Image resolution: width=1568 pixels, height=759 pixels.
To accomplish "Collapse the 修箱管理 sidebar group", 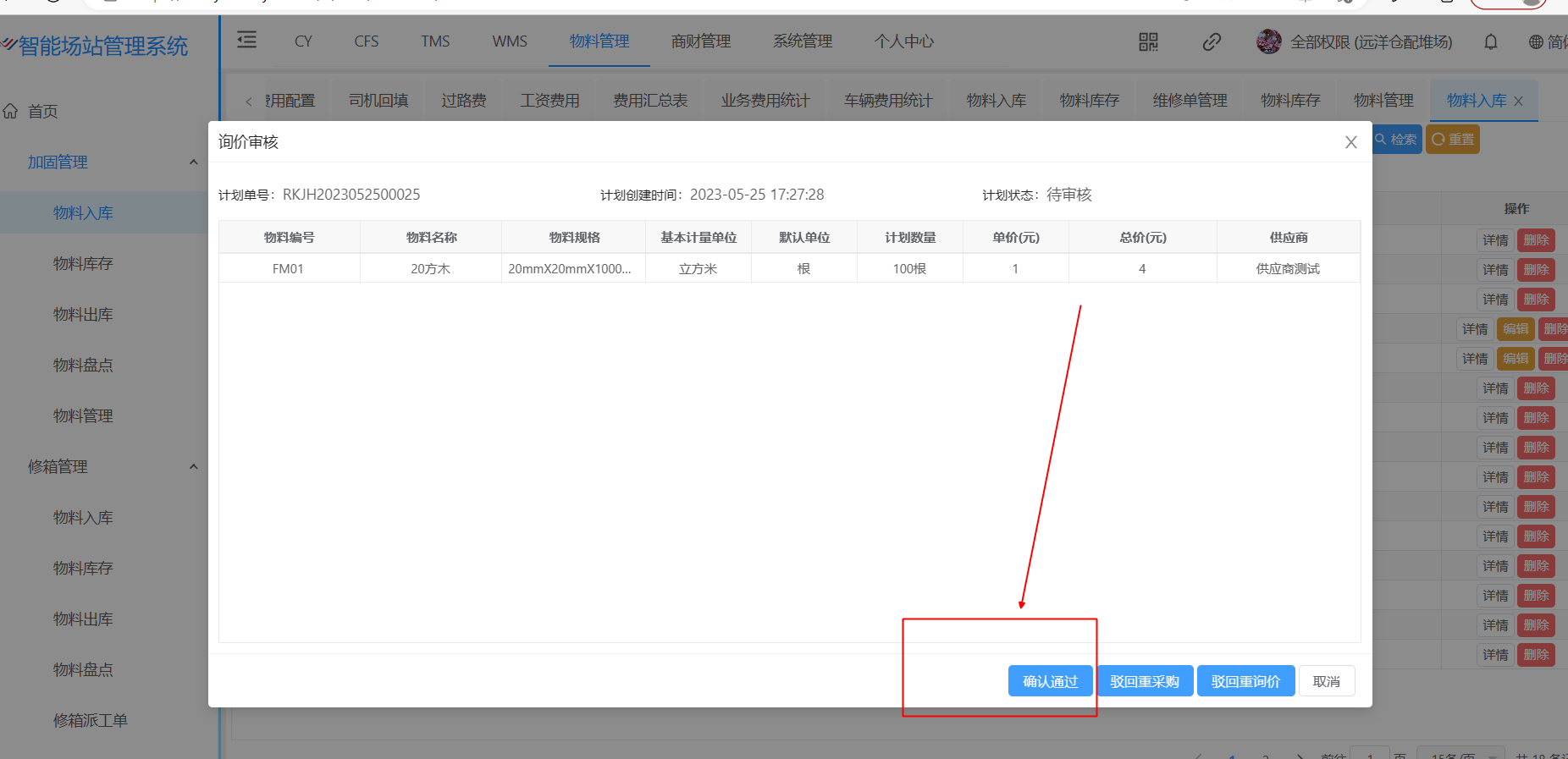I will pyautogui.click(x=193, y=466).
